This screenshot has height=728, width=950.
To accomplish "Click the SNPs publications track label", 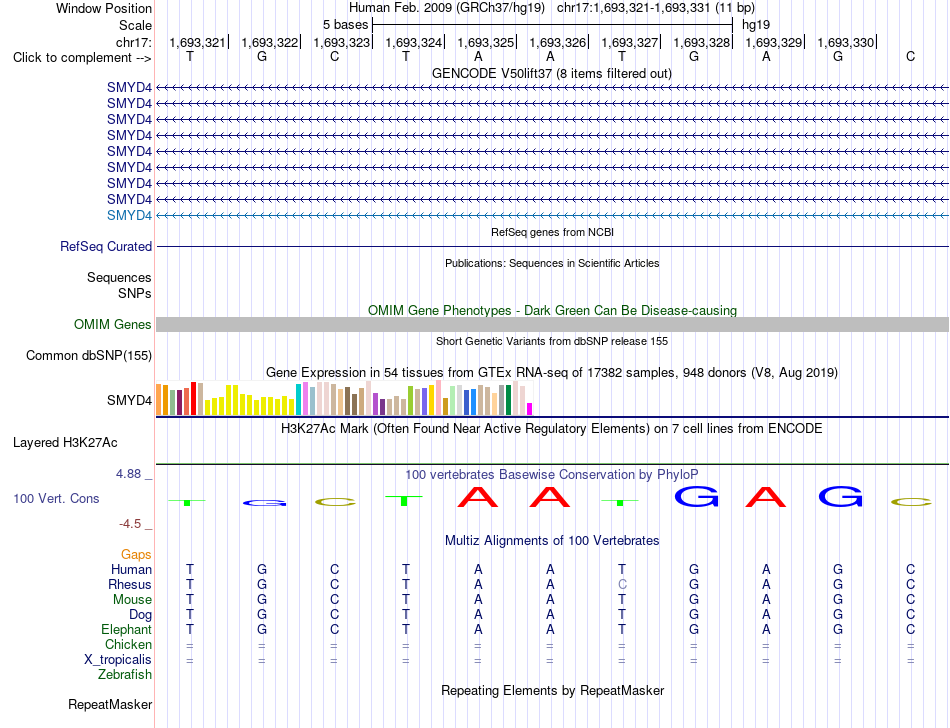I will (x=135, y=293).
